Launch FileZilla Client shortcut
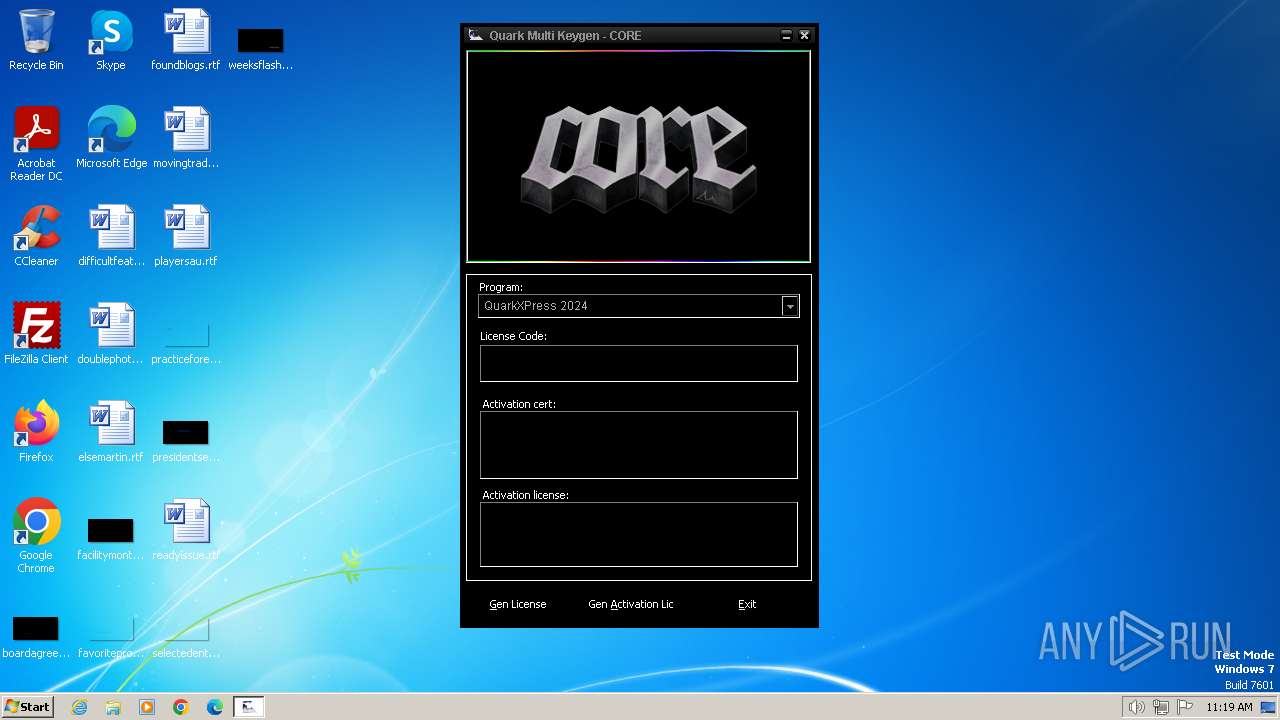1280x720 pixels. (36, 335)
